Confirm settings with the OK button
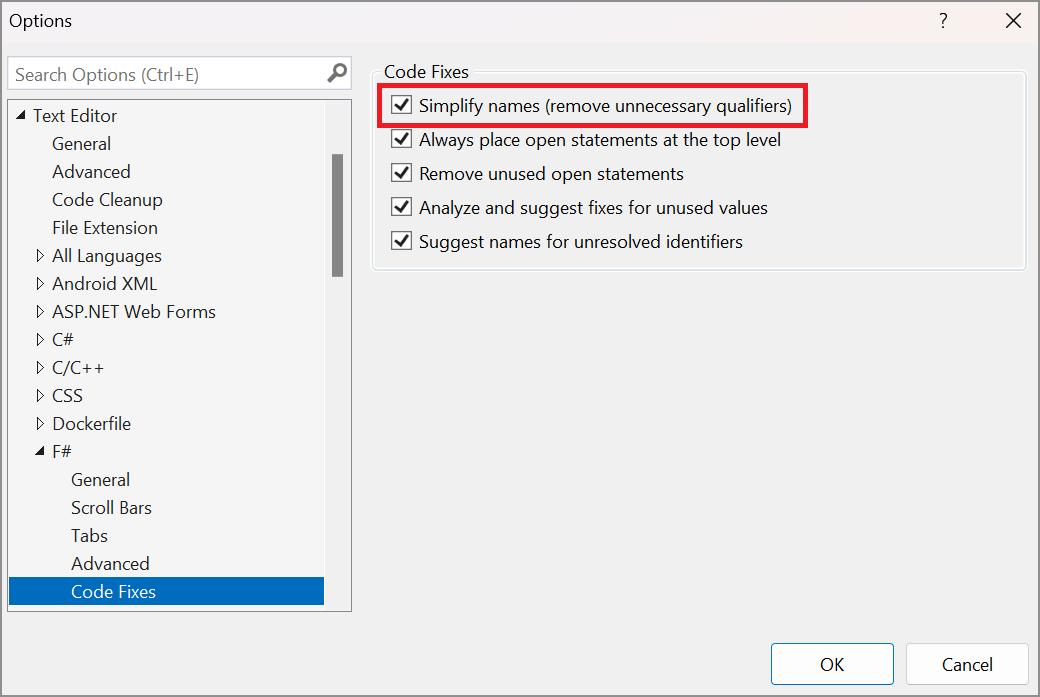The height and width of the screenshot is (697, 1040). tap(832, 663)
